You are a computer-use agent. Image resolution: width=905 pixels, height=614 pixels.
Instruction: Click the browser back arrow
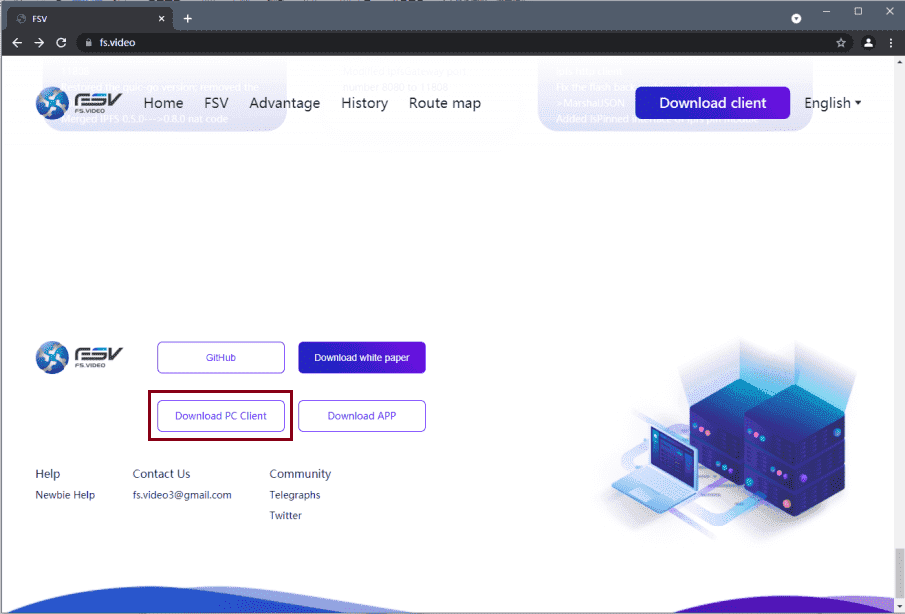17,43
